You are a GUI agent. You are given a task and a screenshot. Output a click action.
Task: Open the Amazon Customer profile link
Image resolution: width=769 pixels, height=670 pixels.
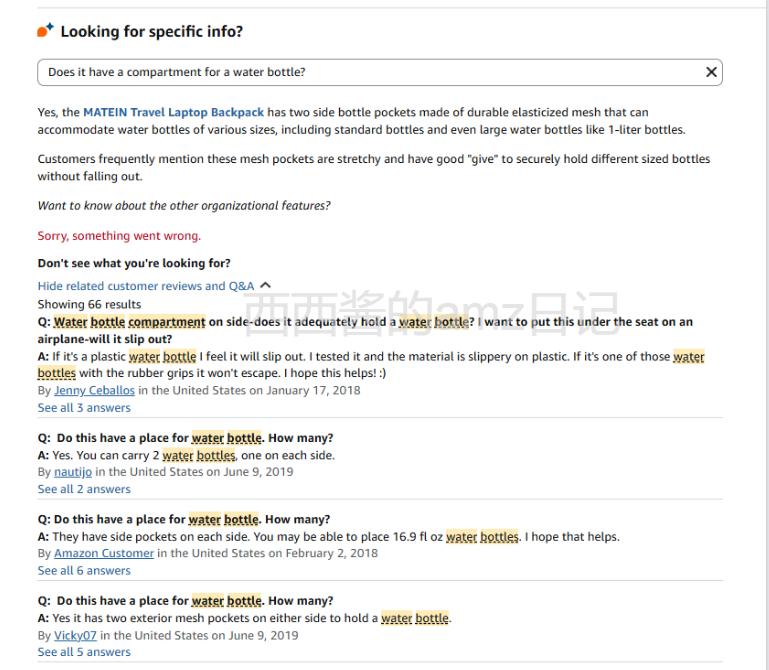104,553
